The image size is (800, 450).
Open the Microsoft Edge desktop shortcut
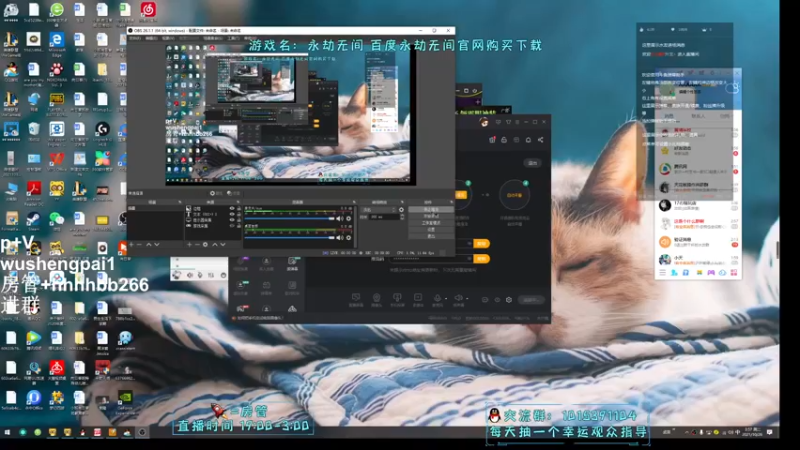pyautogui.click(x=57, y=40)
